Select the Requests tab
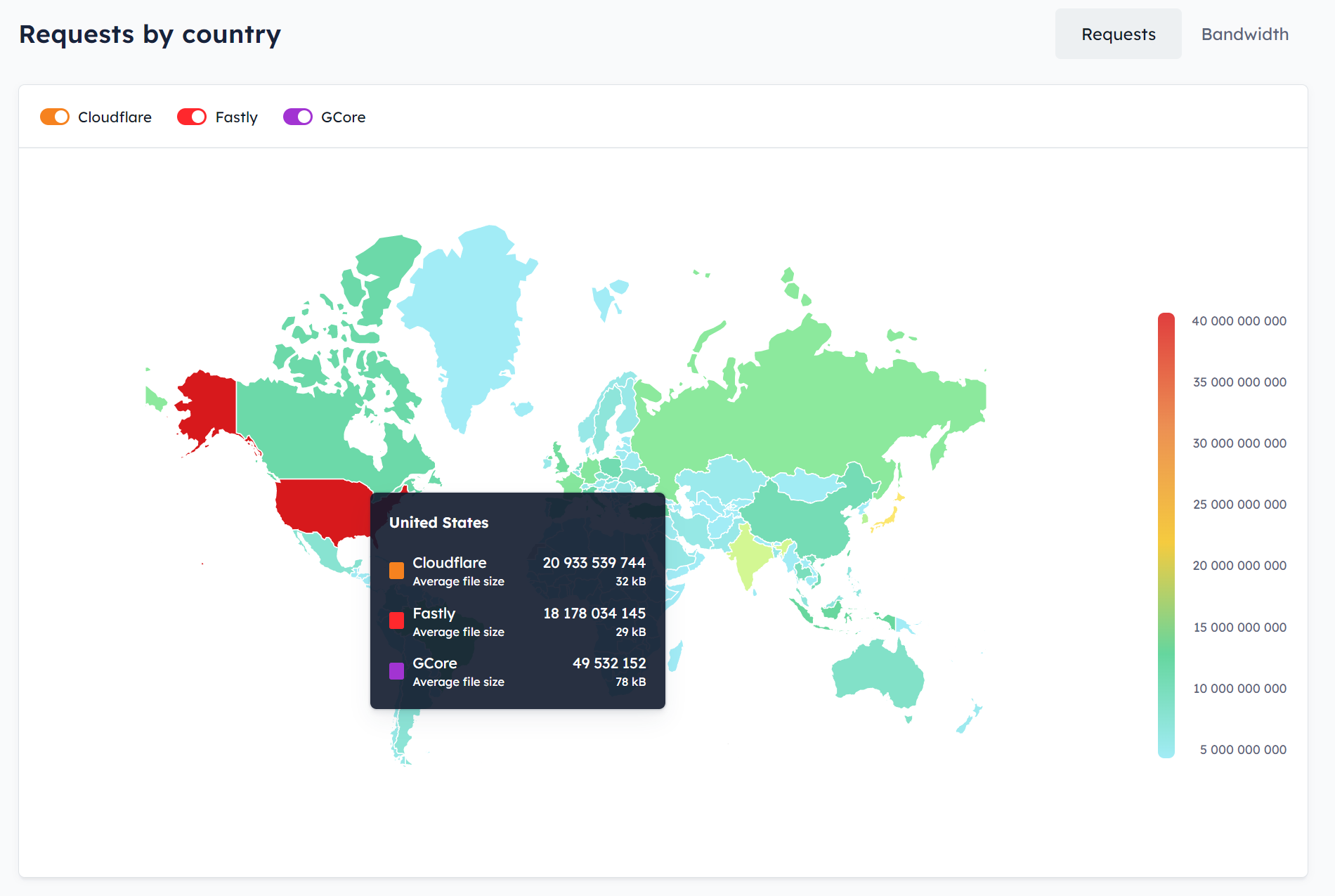The width and height of the screenshot is (1335, 896). point(1118,34)
